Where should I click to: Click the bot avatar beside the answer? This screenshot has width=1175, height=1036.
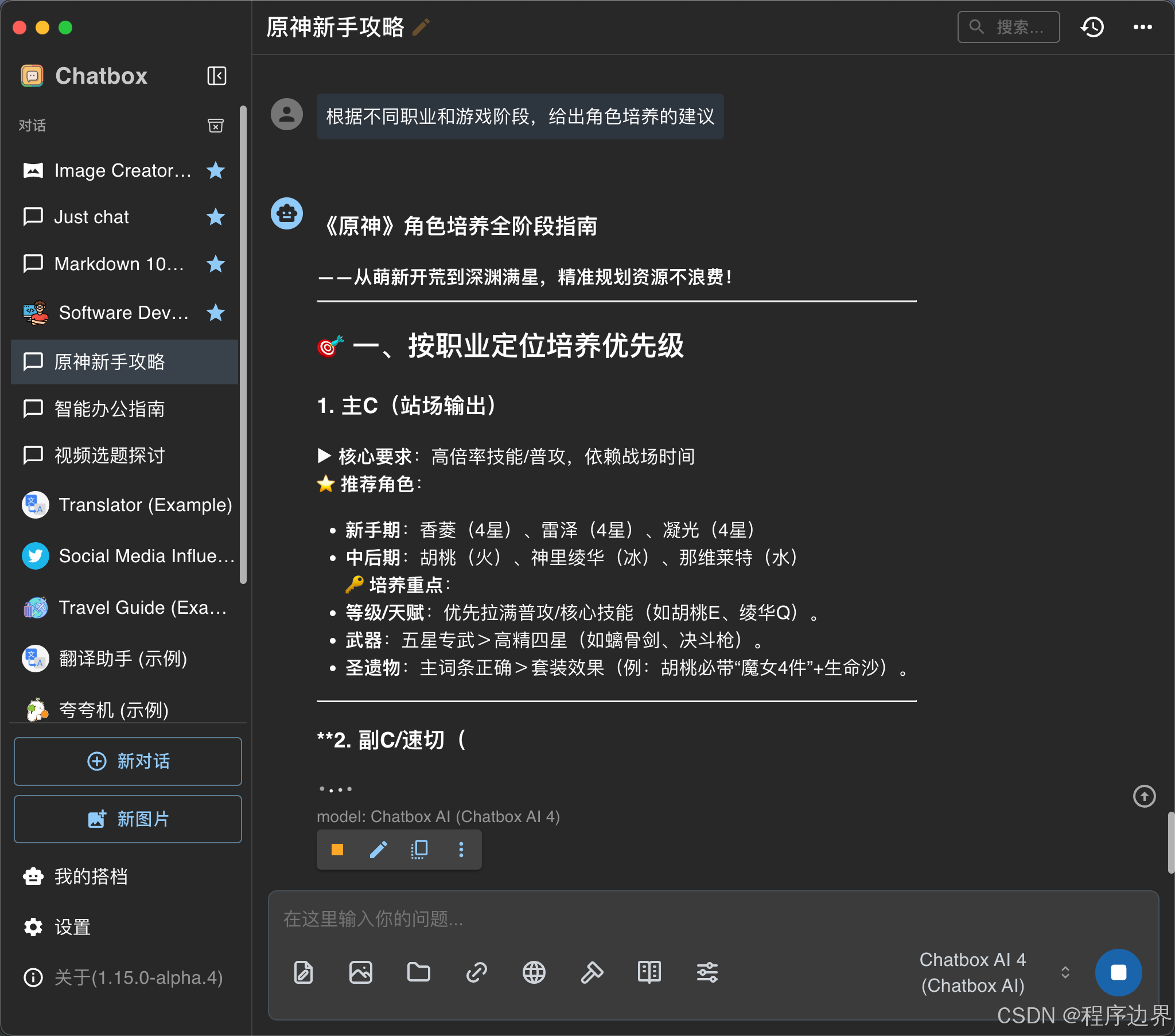[x=287, y=213]
